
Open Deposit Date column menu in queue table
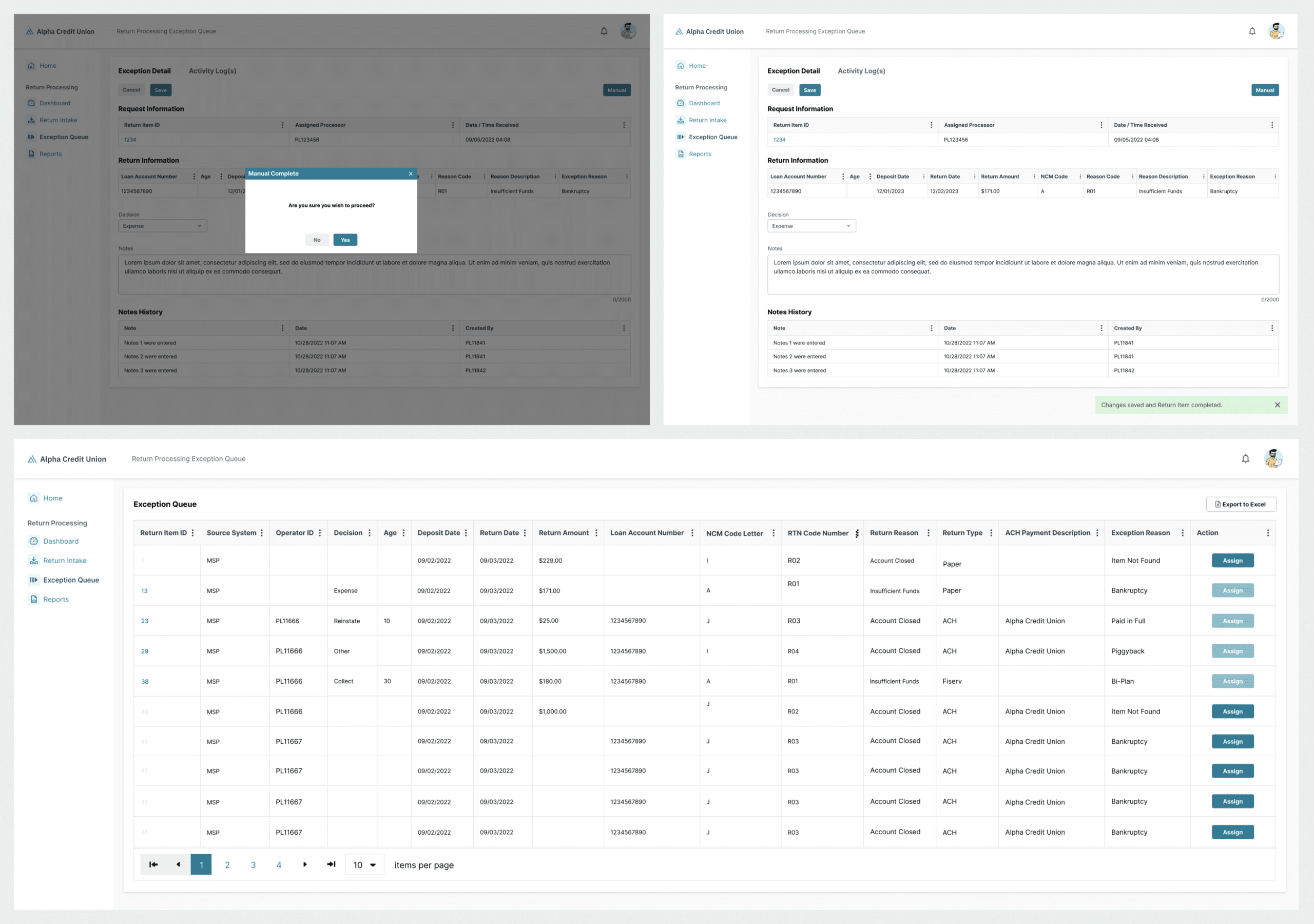click(x=466, y=533)
